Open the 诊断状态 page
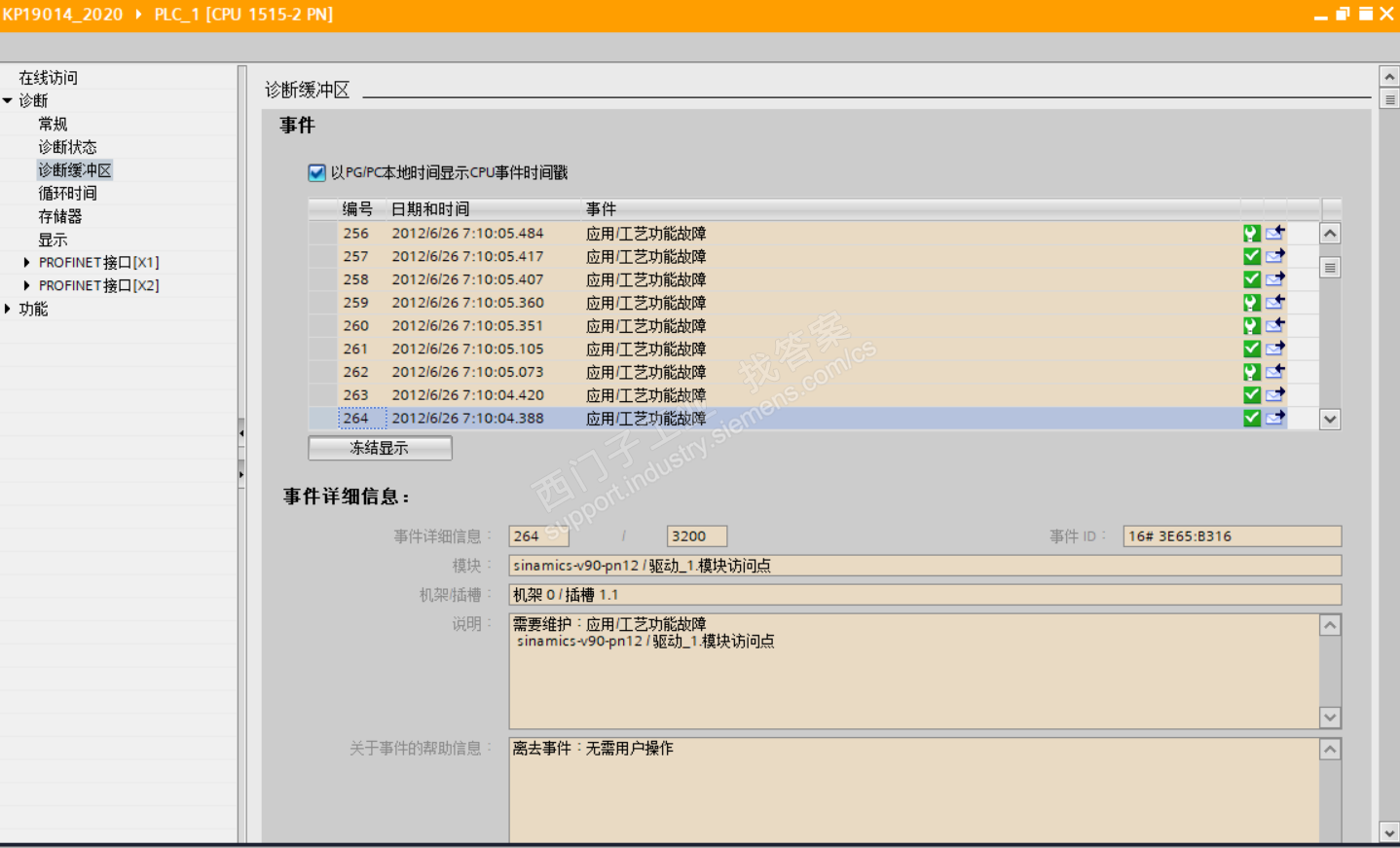Screen dimensions: 1400x848 point(68,147)
